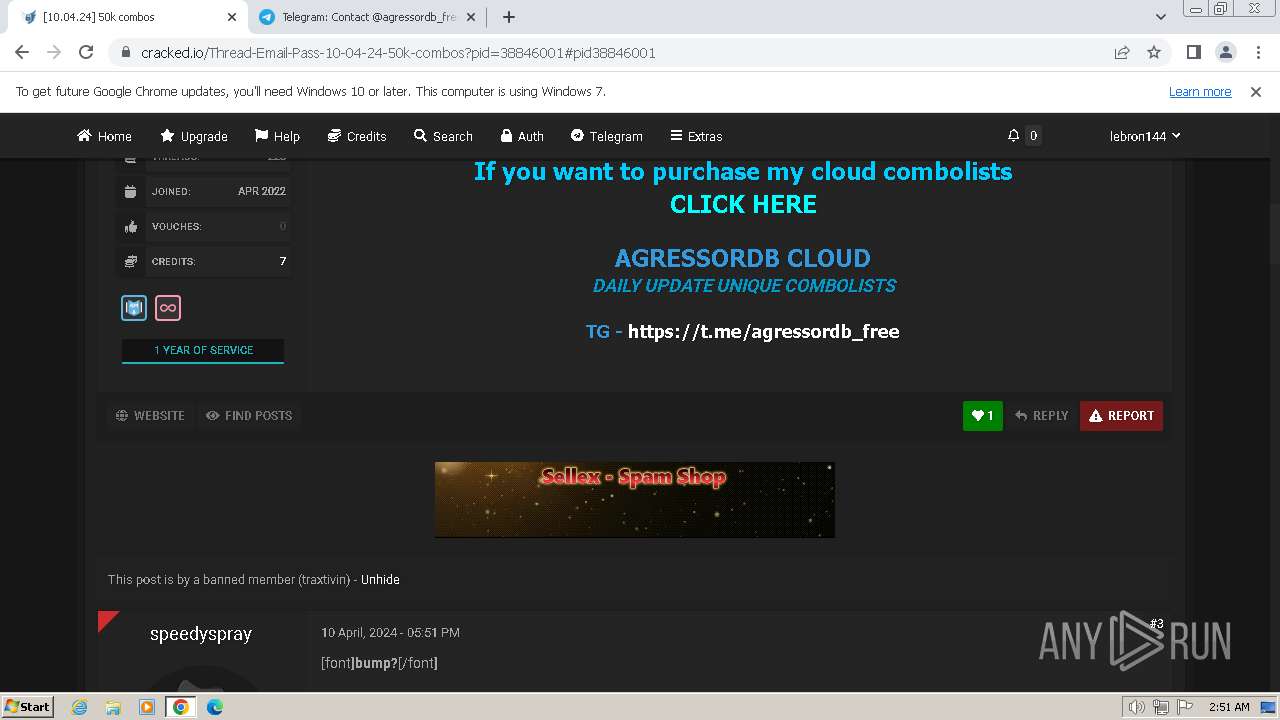The width and height of the screenshot is (1280, 720).
Task: Open Upgrade page
Action: (194, 136)
